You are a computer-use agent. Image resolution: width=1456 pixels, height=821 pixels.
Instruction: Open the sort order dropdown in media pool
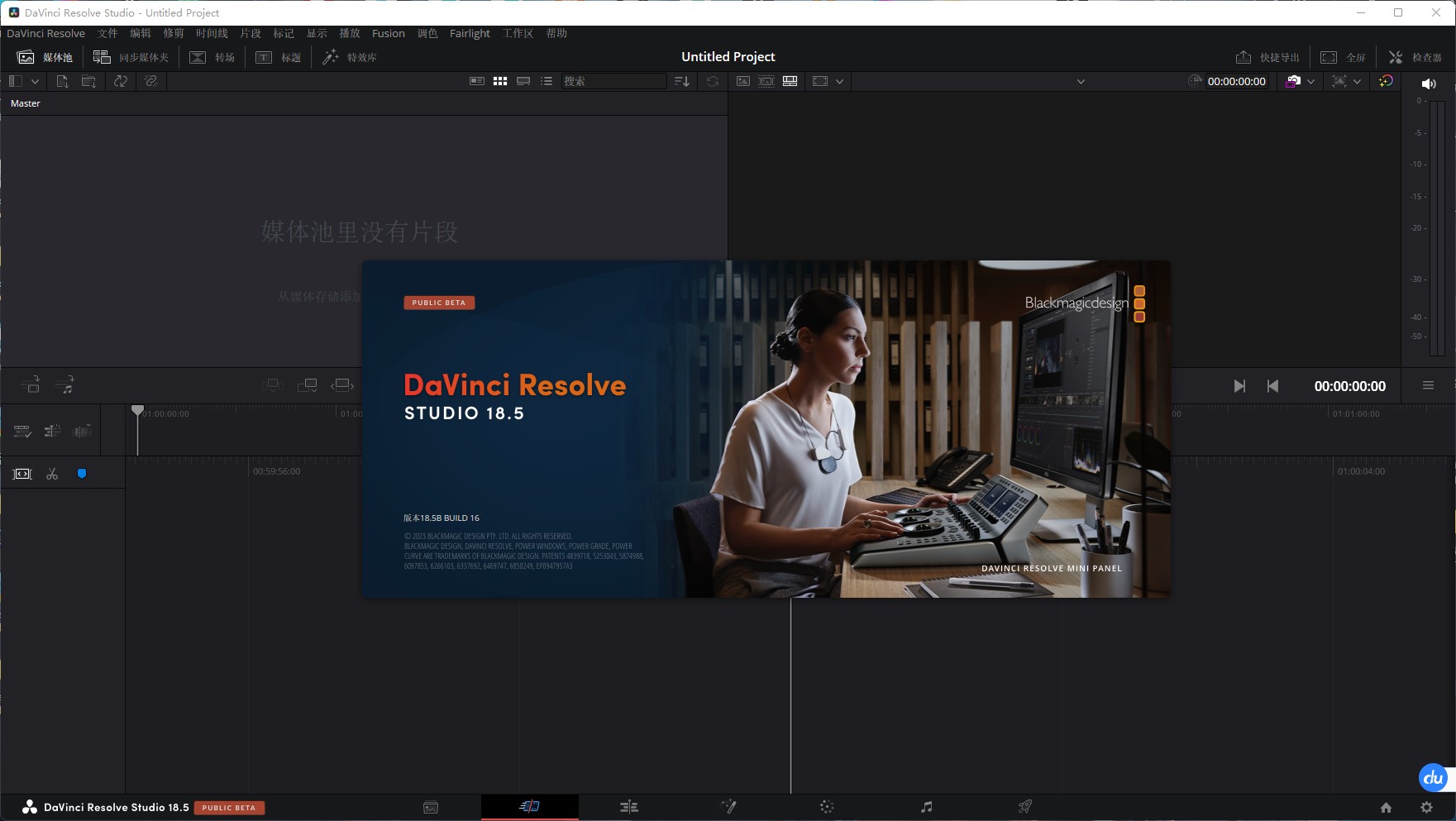tap(681, 81)
